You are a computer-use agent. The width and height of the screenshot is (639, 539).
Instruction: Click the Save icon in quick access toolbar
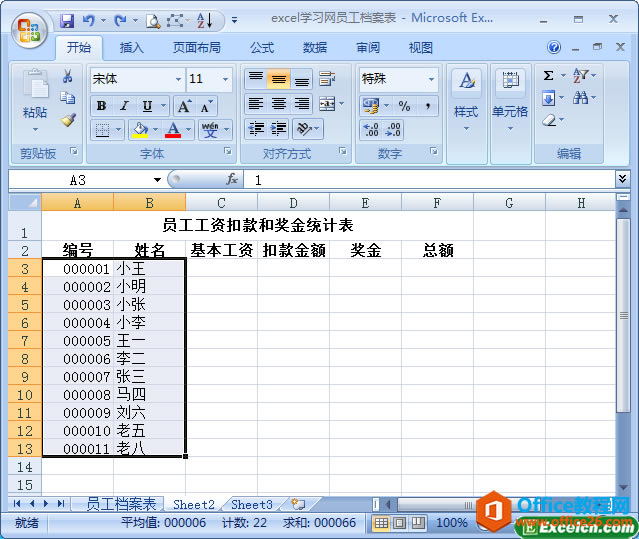(x=66, y=20)
